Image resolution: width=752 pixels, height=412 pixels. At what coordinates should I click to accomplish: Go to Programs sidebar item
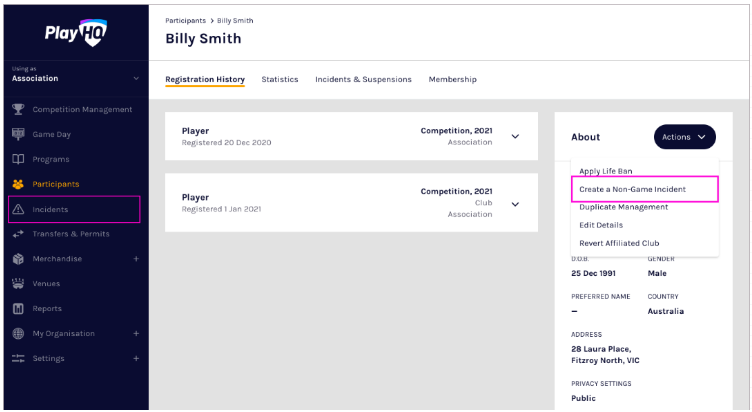coord(51,159)
